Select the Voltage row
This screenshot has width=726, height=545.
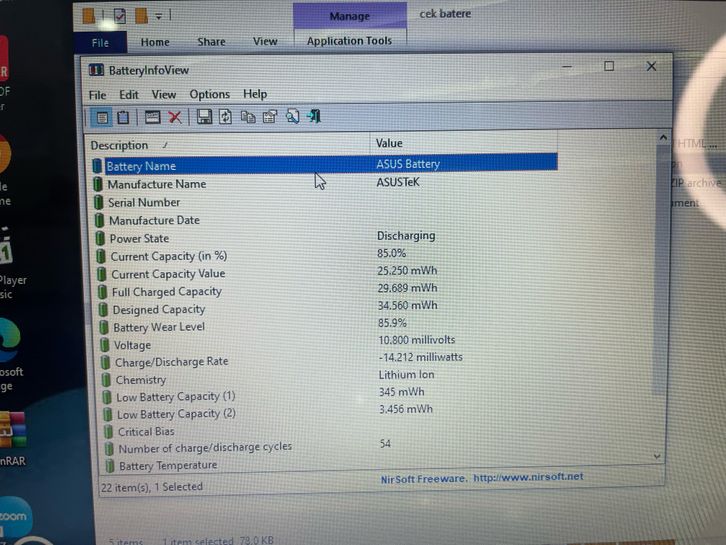(329, 344)
